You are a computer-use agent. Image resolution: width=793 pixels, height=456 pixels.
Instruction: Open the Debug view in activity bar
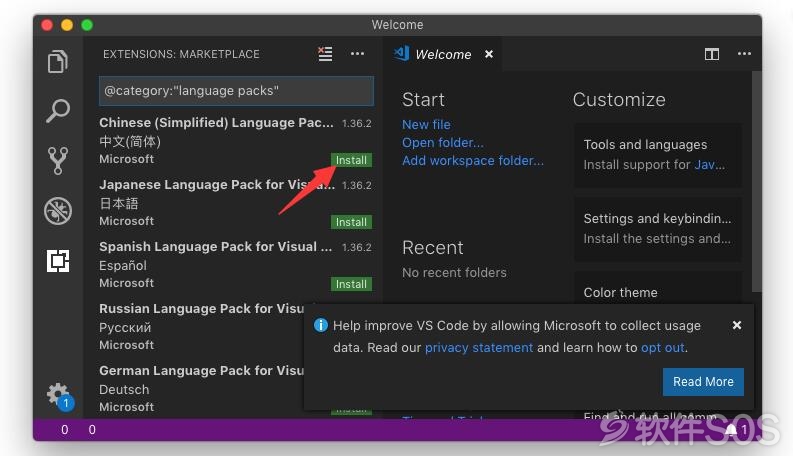click(58, 211)
